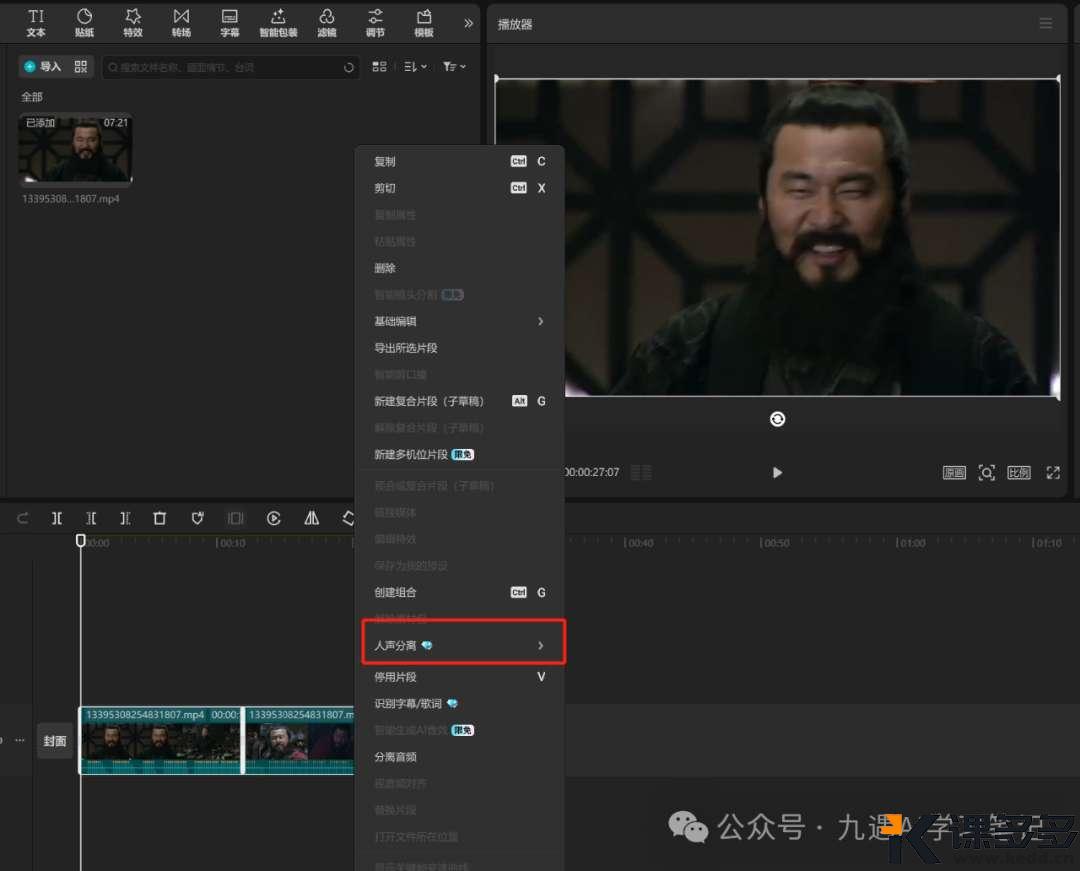1080x871 pixels.
Task: Select 导出所选片段 in the context menu
Action: point(460,348)
